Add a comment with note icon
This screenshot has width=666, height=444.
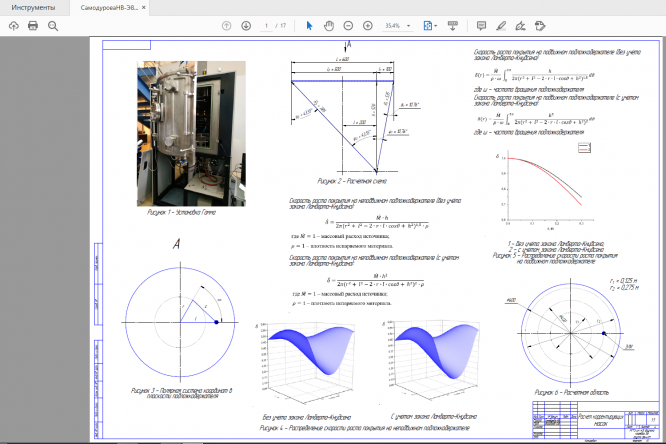coord(481,25)
